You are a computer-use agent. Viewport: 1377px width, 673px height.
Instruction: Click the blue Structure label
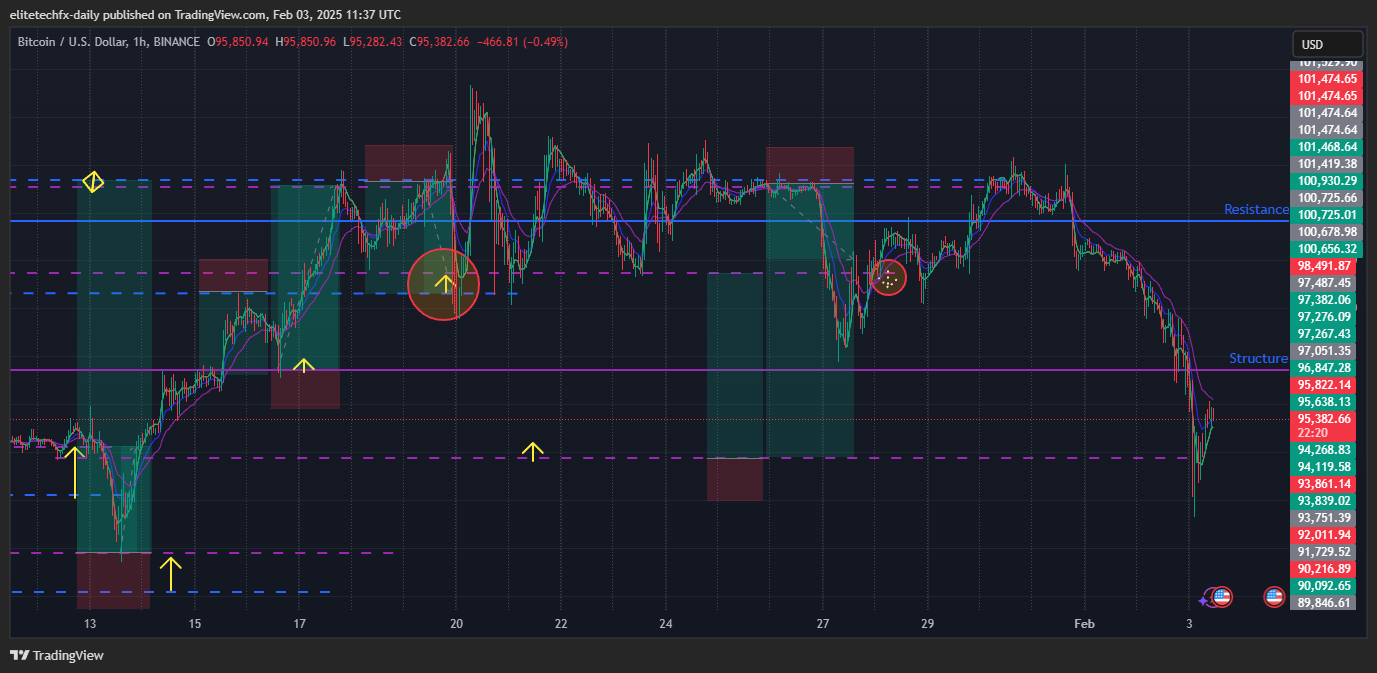[x=1258, y=358]
